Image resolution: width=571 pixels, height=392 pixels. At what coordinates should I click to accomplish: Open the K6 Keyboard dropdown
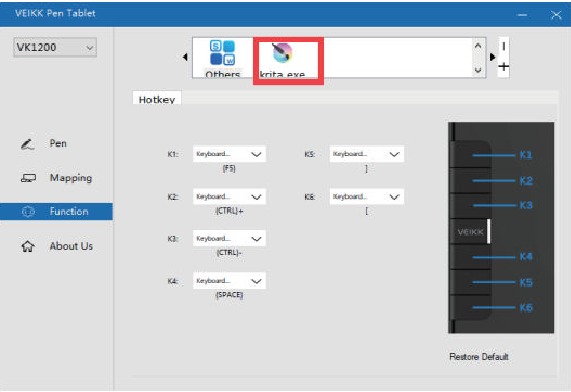coord(367,197)
